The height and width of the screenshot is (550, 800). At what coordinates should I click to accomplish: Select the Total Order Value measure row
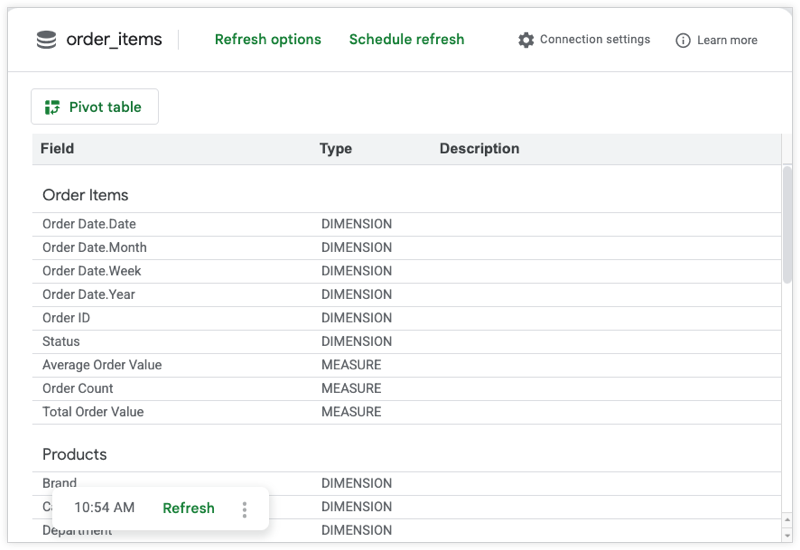pyautogui.click(x=93, y=412)
